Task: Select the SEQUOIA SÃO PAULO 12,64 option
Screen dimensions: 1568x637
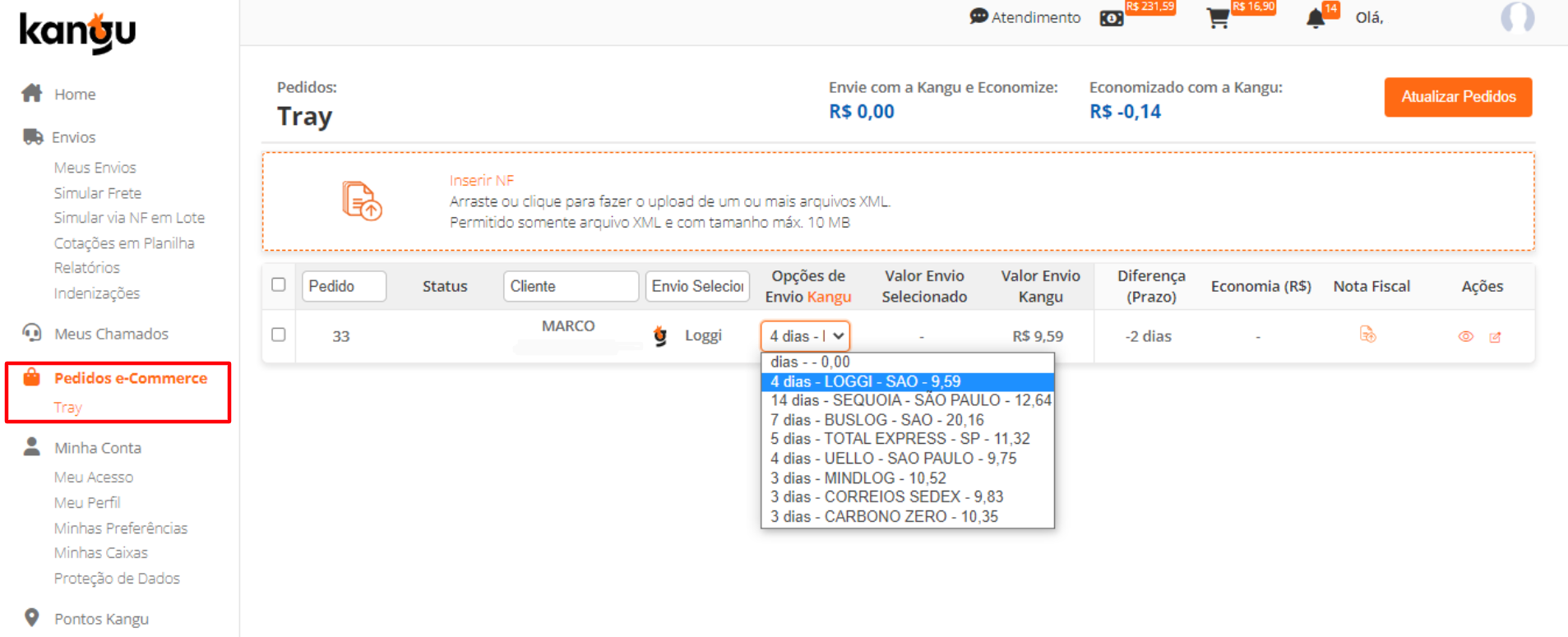Action: [x=908, y=400]
